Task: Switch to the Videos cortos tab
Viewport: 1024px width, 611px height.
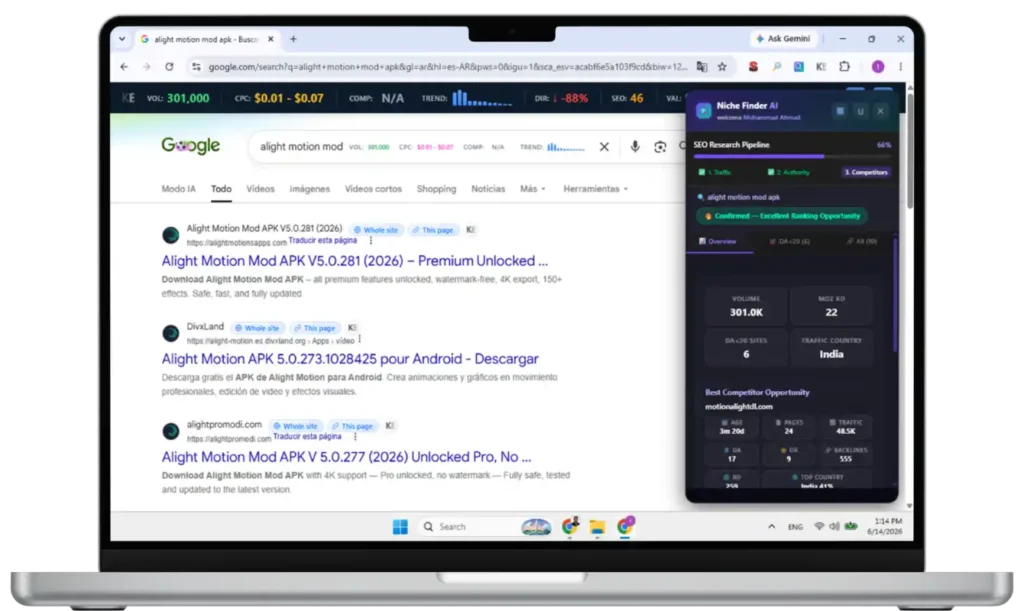Action: click(373, 189)
